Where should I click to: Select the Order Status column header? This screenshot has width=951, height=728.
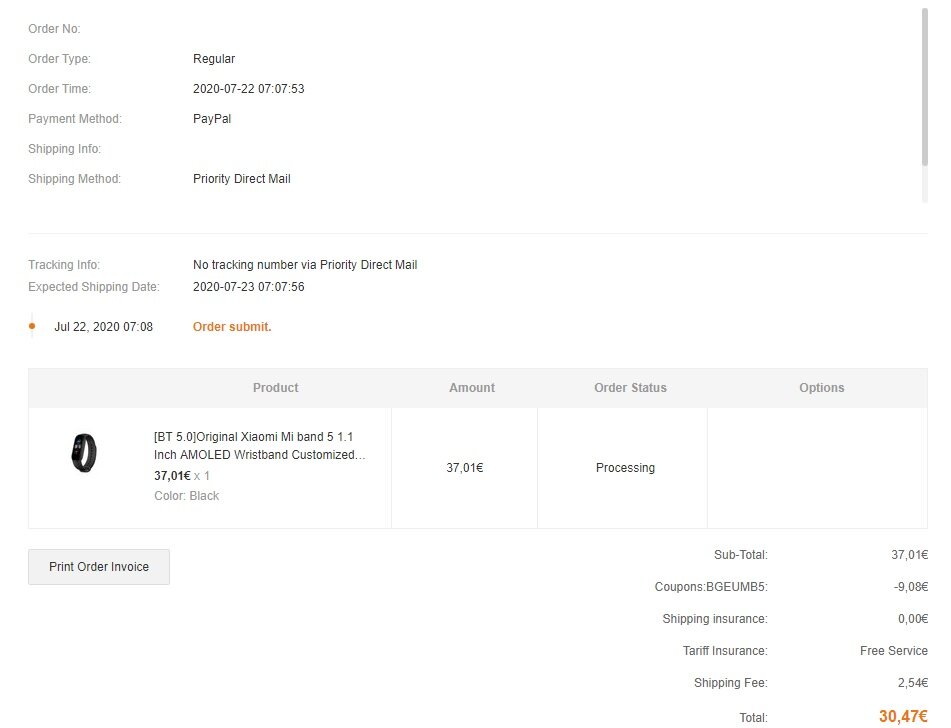630,388
